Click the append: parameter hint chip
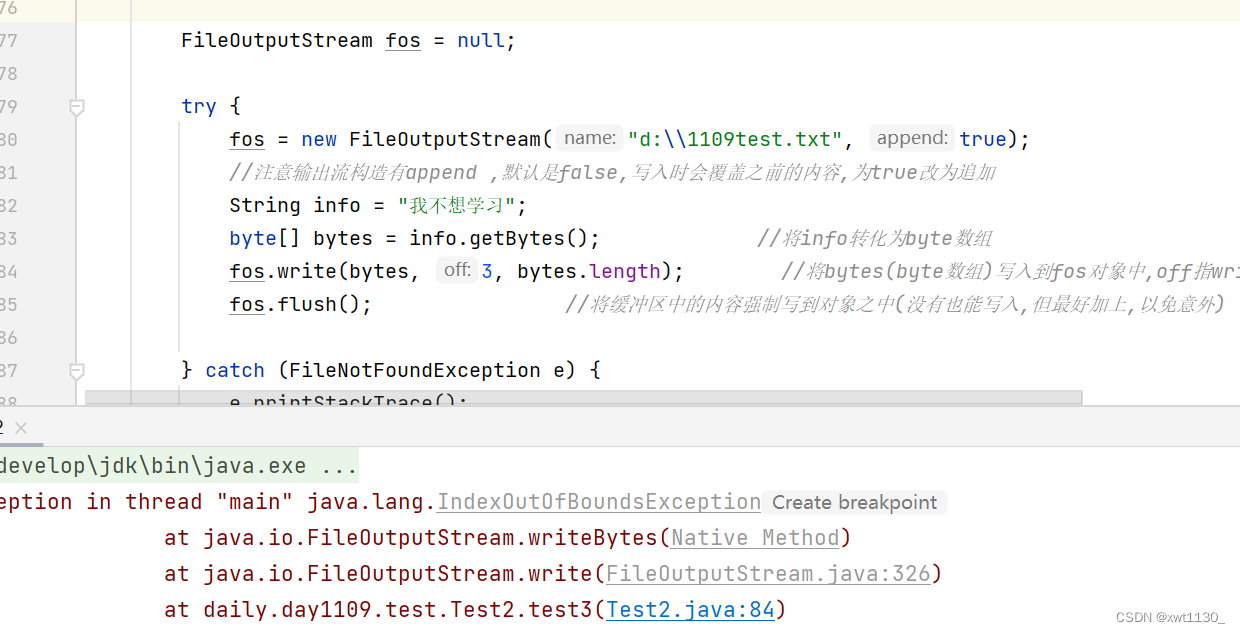This screenshot has height=633, width=1240. [911, 138]
